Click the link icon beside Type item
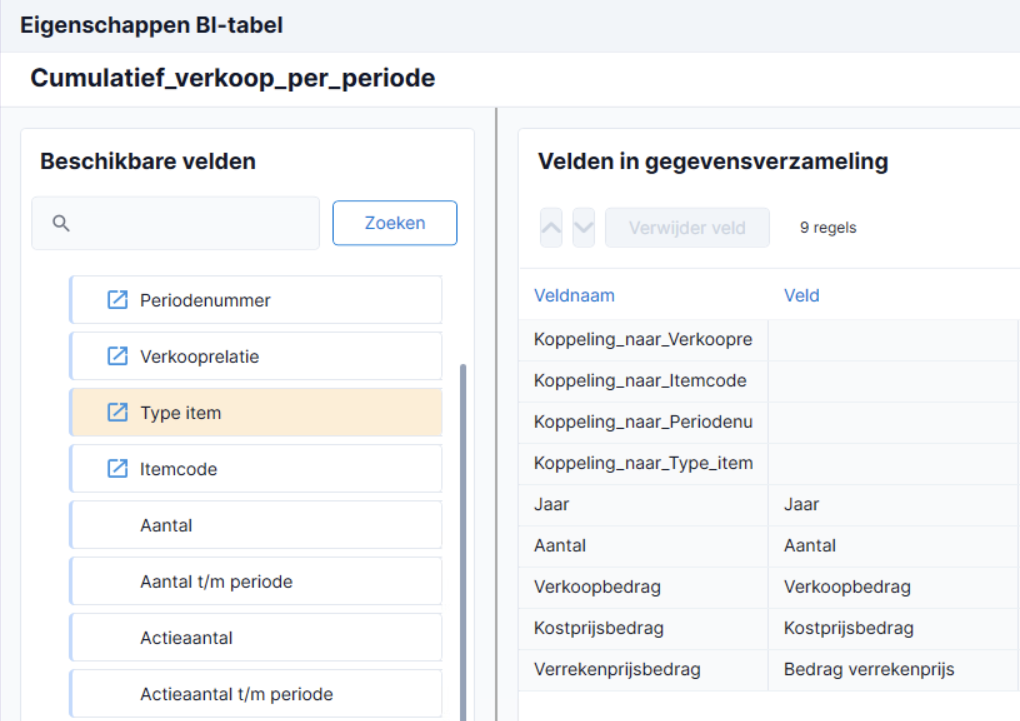The height and width of the screenshot is (721, 1020). pos(117,413)
